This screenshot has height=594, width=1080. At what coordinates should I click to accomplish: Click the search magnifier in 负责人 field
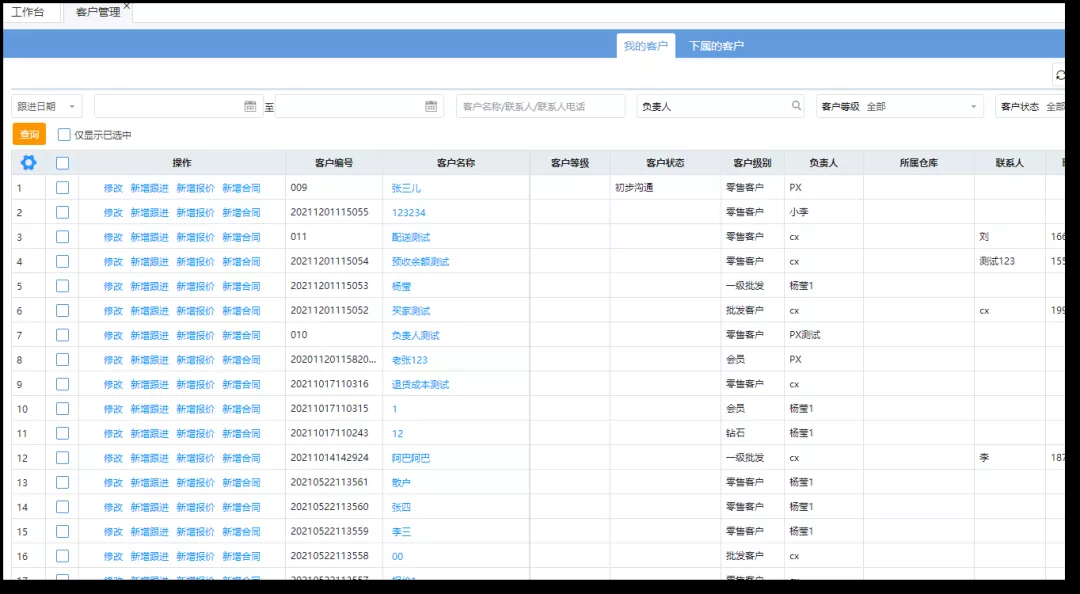[x=796, y=105]
